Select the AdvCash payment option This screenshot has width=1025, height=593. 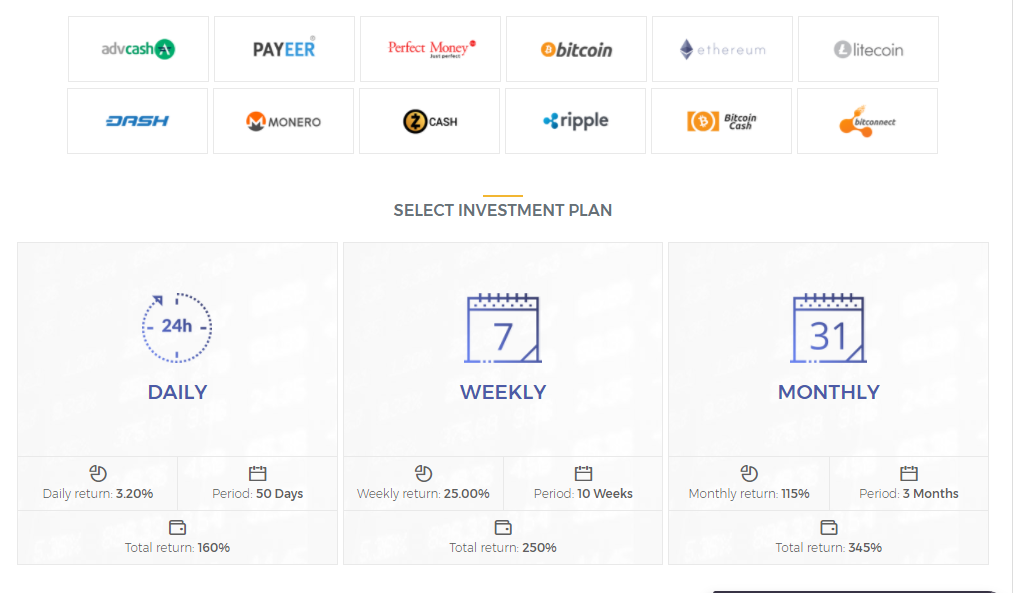(x=139, y=49)
